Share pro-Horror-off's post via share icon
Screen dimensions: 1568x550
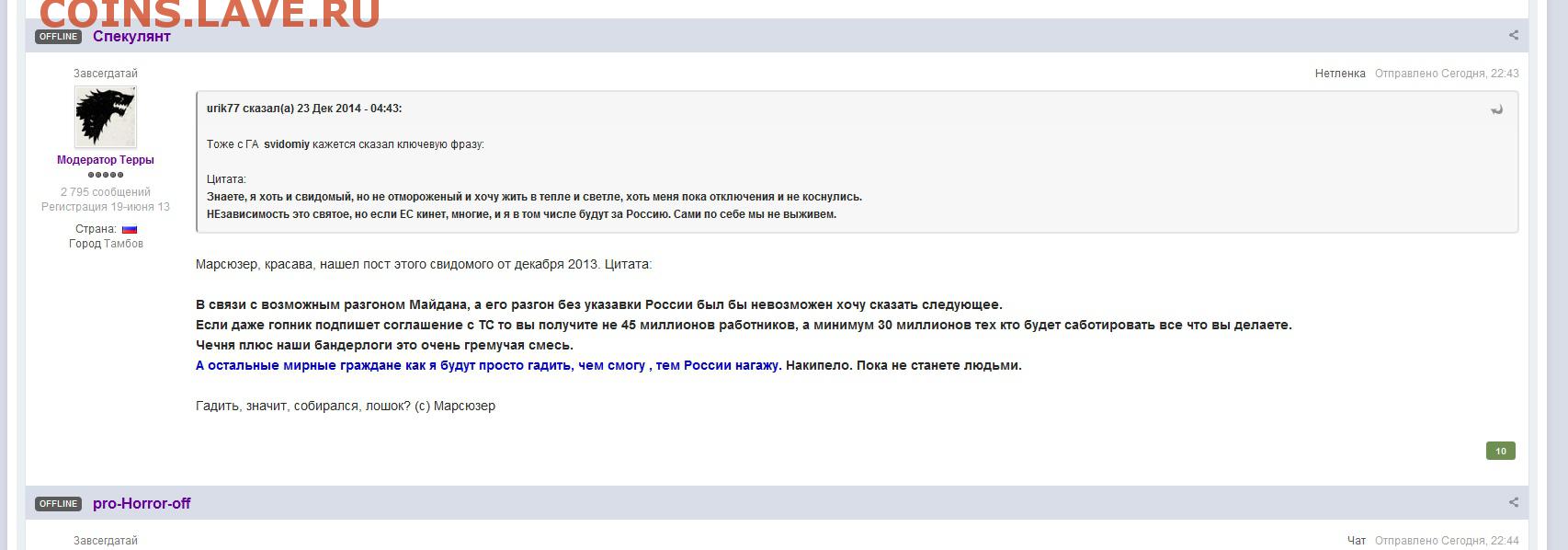tap(1513, 503)
